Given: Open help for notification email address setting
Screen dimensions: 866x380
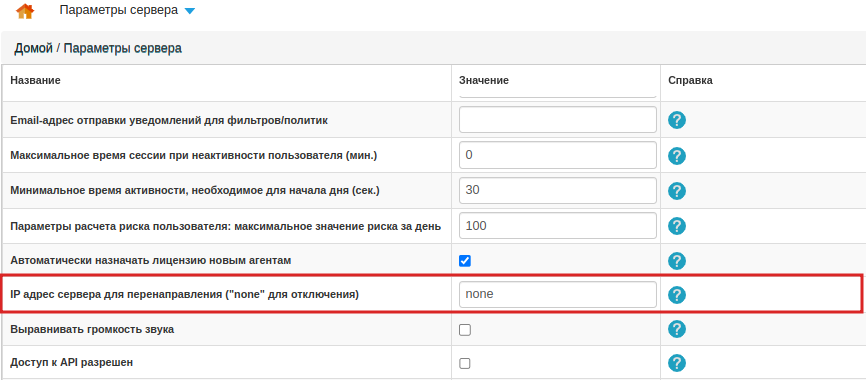Looking at the screenshot, I should 677,120.
